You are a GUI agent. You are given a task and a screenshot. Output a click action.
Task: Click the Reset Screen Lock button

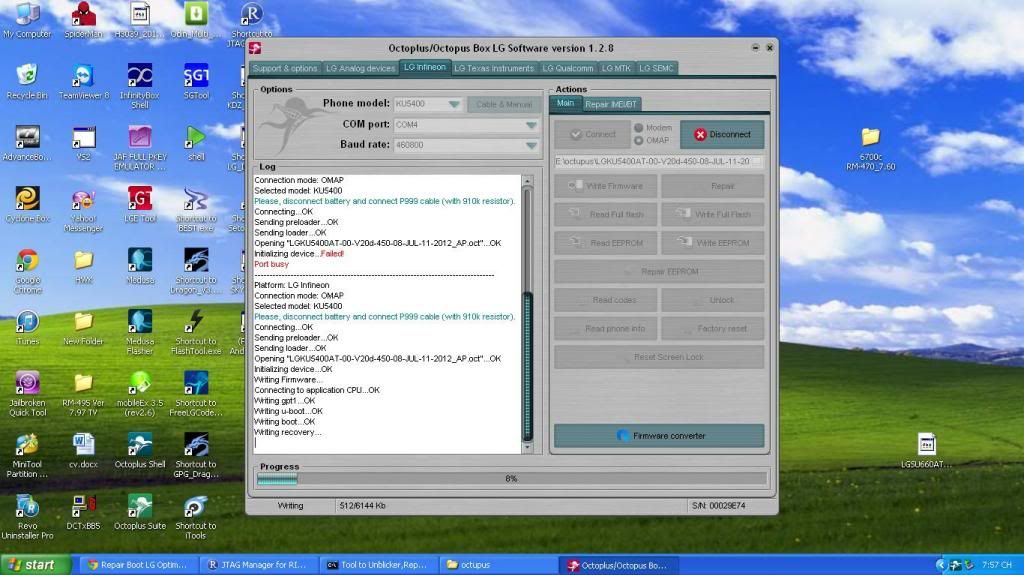pos(659,357)
